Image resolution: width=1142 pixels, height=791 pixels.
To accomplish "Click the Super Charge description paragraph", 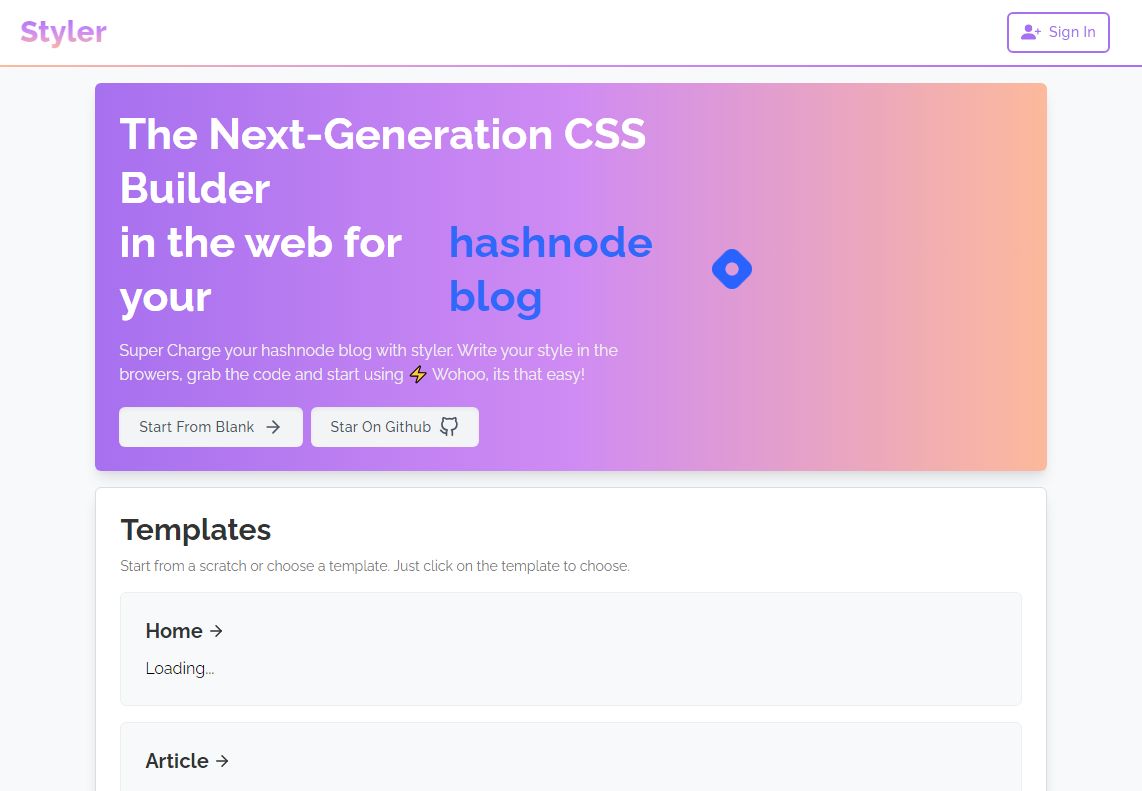I will pos(369,362).
